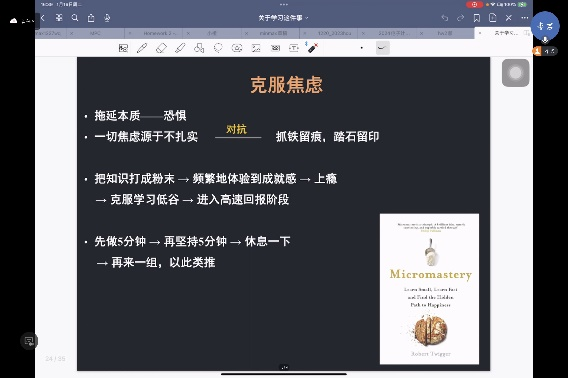This screenshot has height=378, width=568.
Task: Switch to the Homework 3 tab
Action: [x=160, y=33]
